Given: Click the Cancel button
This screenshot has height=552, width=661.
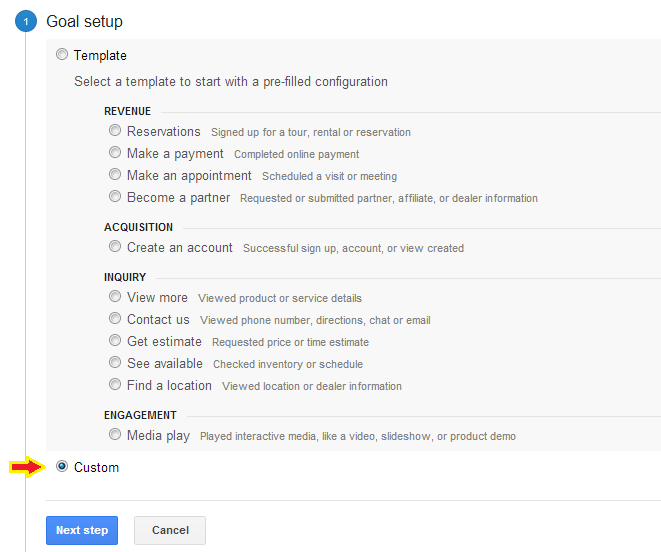Looking at the screenshot, I should (x=170, y=530).
